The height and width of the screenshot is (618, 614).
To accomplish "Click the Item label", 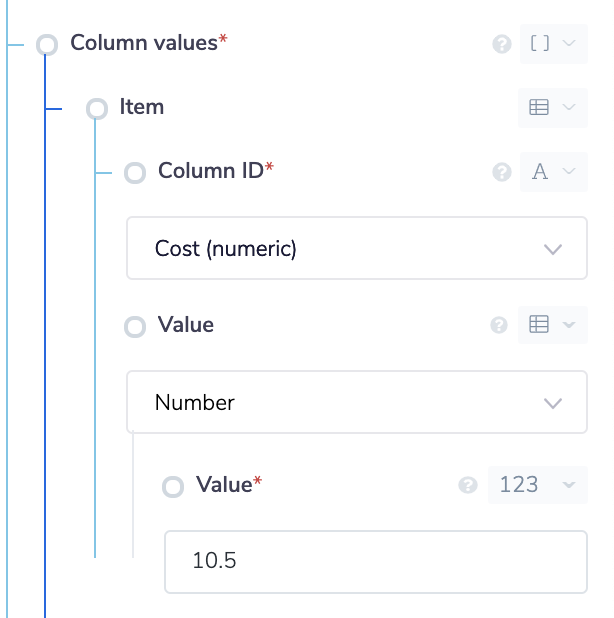I will 141,107.
